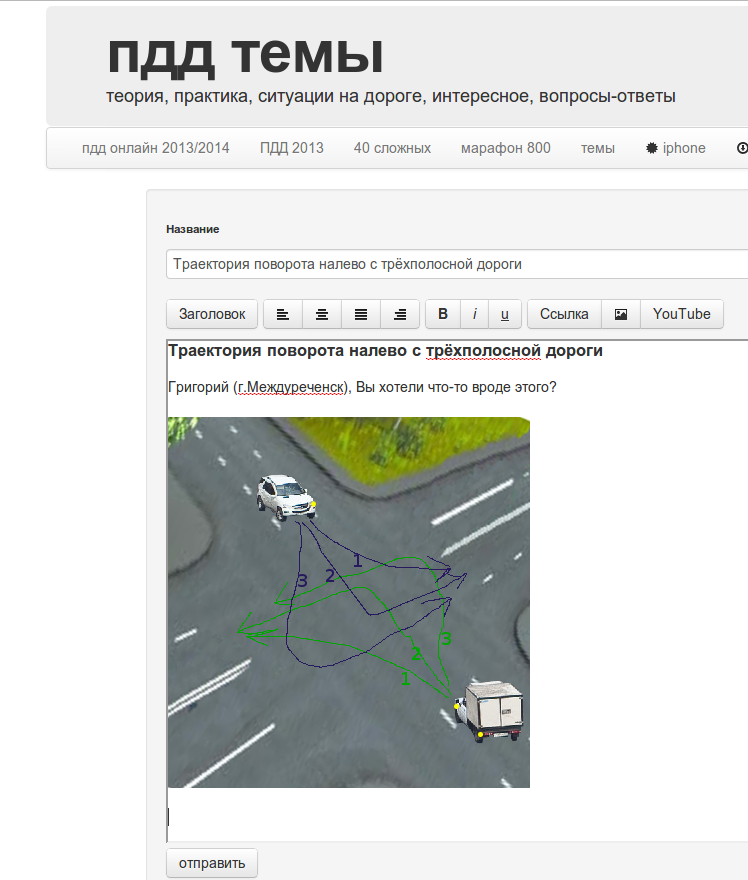This screenshot has width=748, height=880.
Task: Open the iphone menu link
Action: (x=676, y=148)
